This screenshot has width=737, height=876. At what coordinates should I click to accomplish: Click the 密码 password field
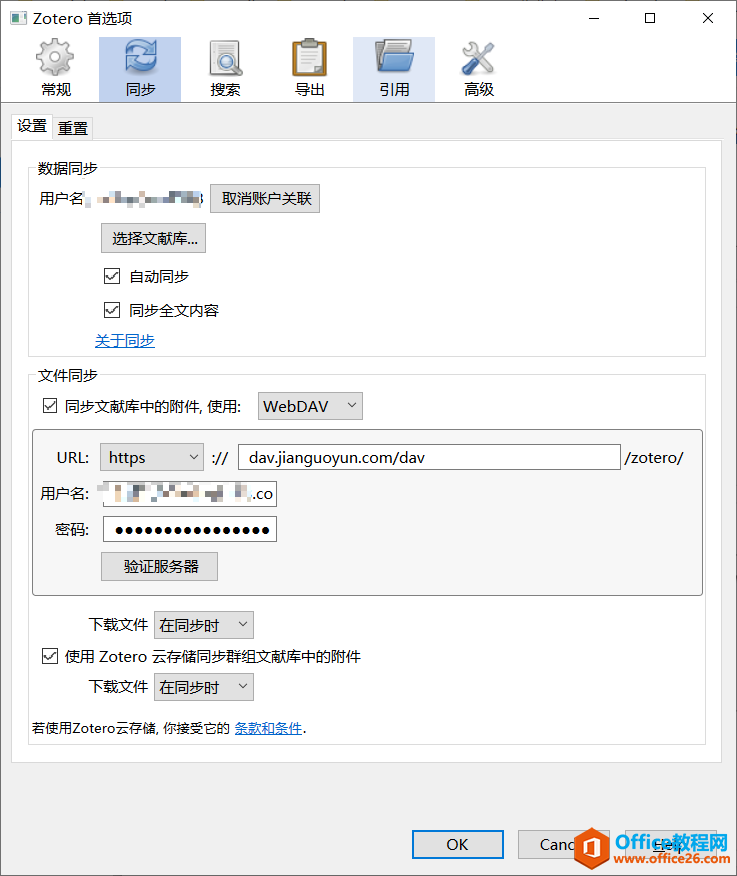click(x=190, y=530)
